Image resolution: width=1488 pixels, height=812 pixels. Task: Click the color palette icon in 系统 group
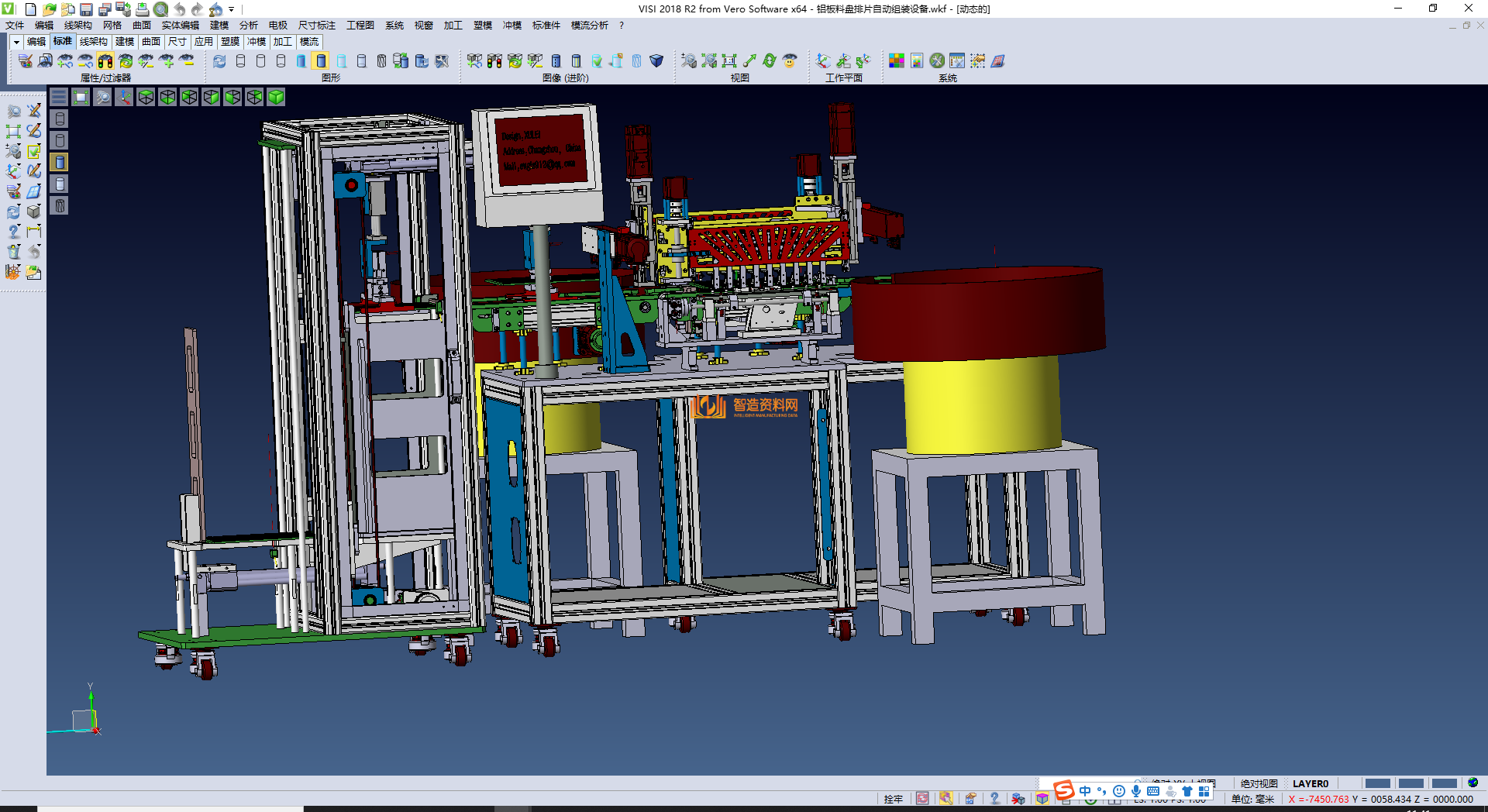click(x=897, y=61)
